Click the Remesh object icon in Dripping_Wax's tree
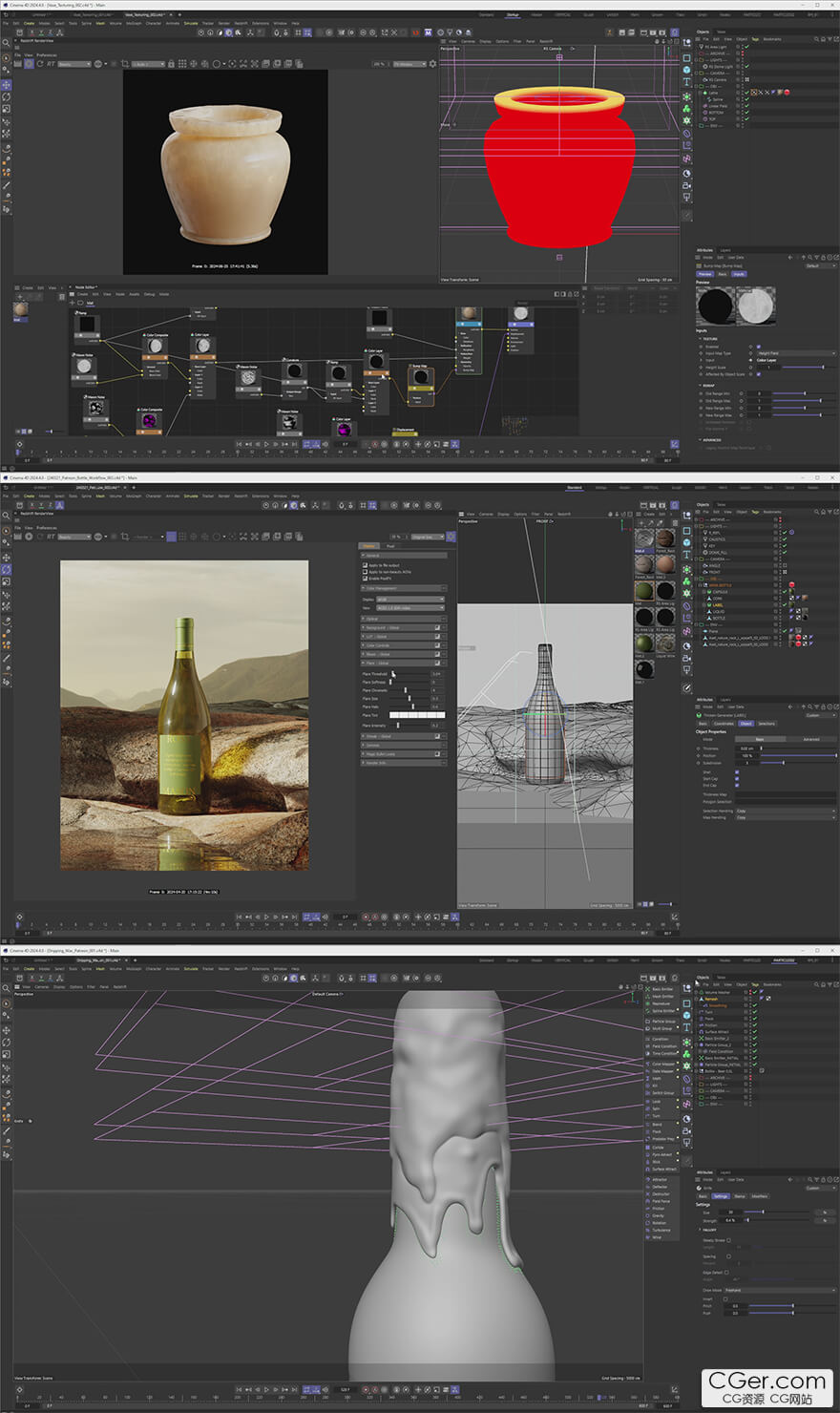This screenshot has height=1413, width=840. (x=702, y=999)
